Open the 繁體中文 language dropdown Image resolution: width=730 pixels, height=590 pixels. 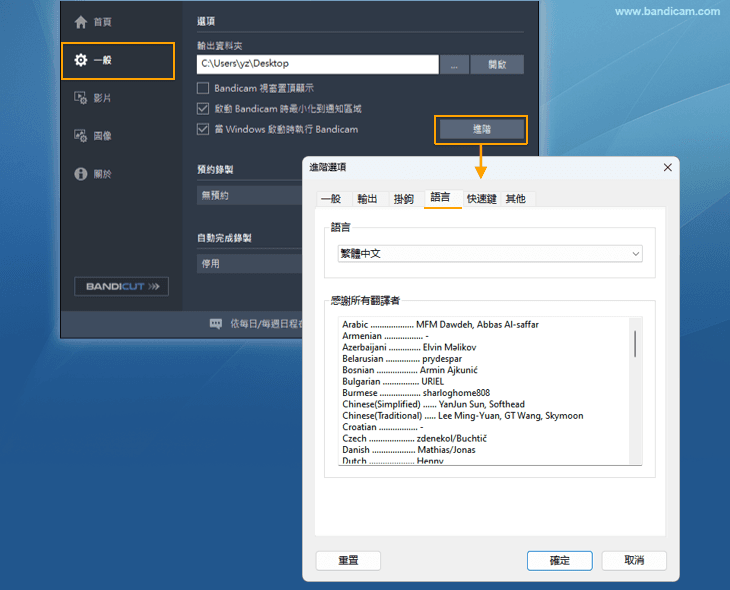pyautogui.click(x=490, y=254)
